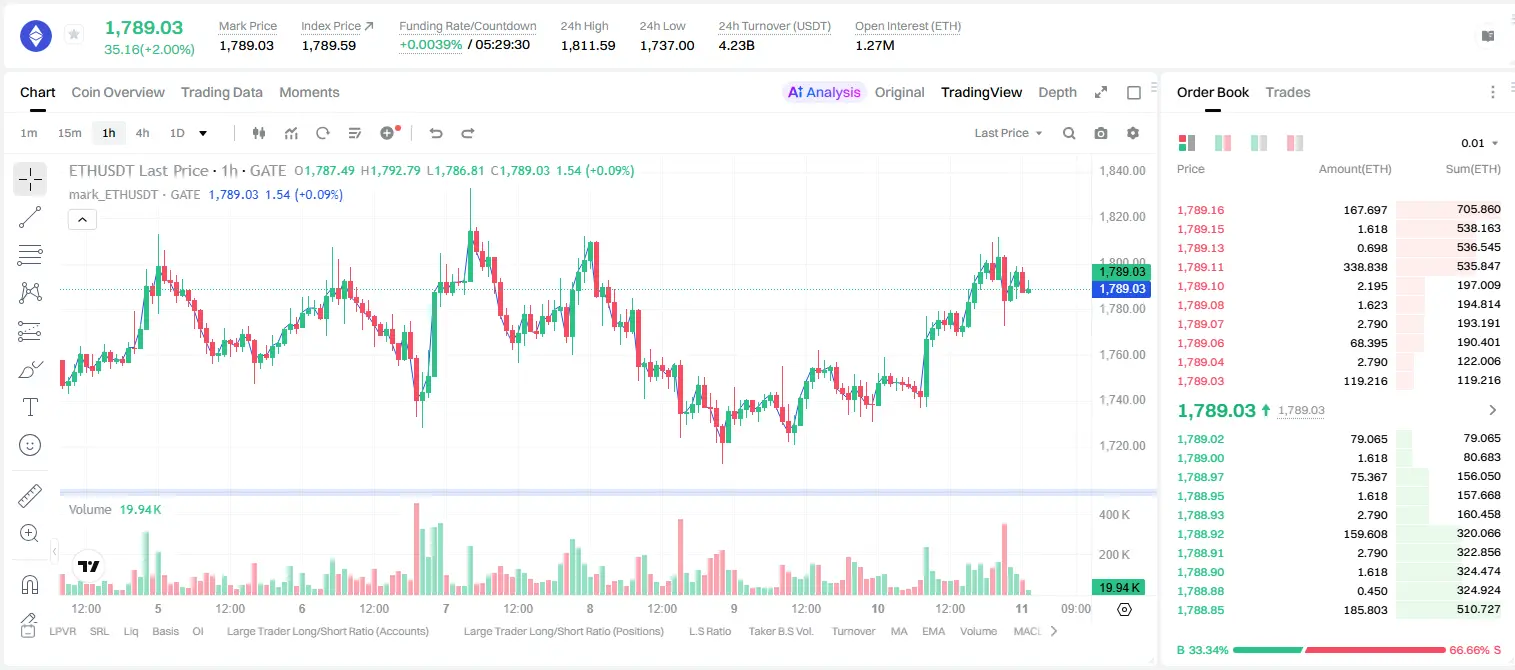The height and width of the screenshot is (670, 1515).
Task: Open the emoji sticker tool
Action: click(x=30, y=445)
